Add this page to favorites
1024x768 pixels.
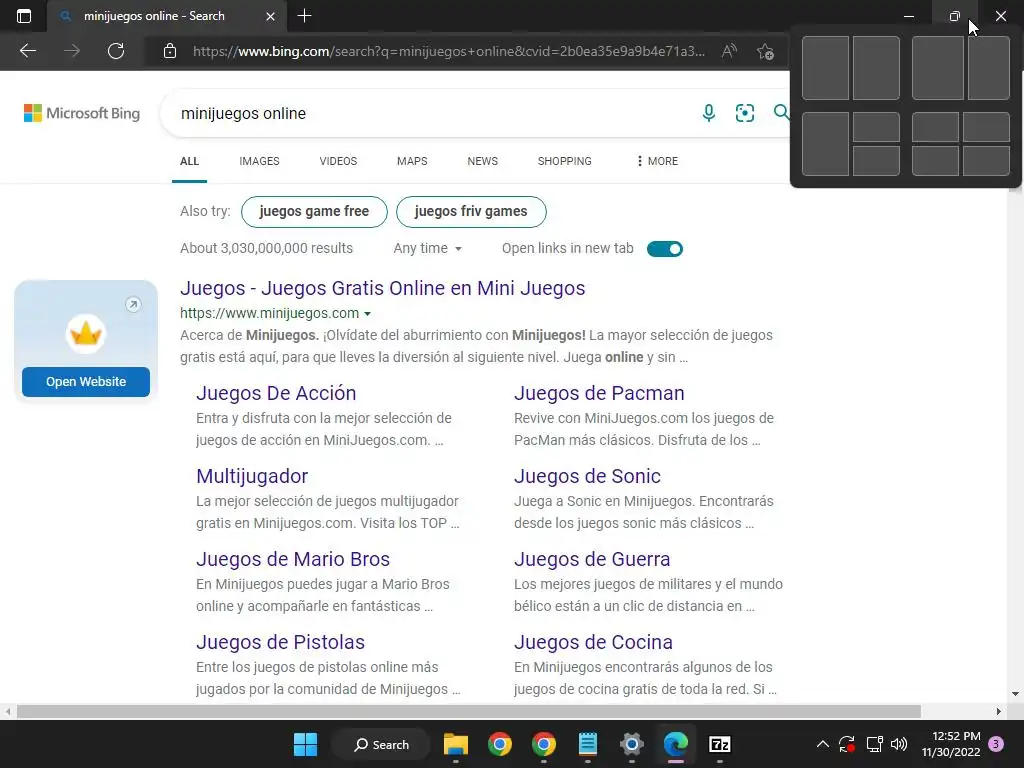tap(765, 51)
